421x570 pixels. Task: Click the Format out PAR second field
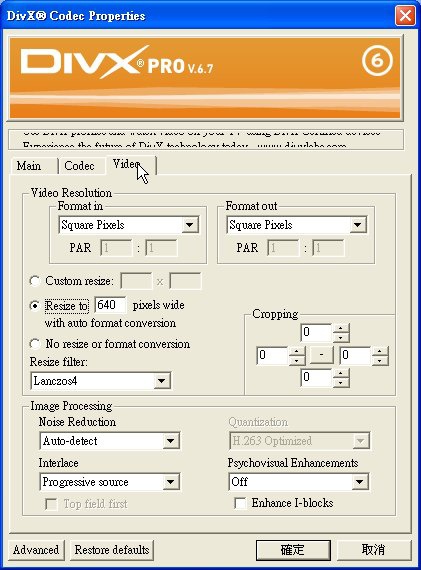click(x=328, y=248)
